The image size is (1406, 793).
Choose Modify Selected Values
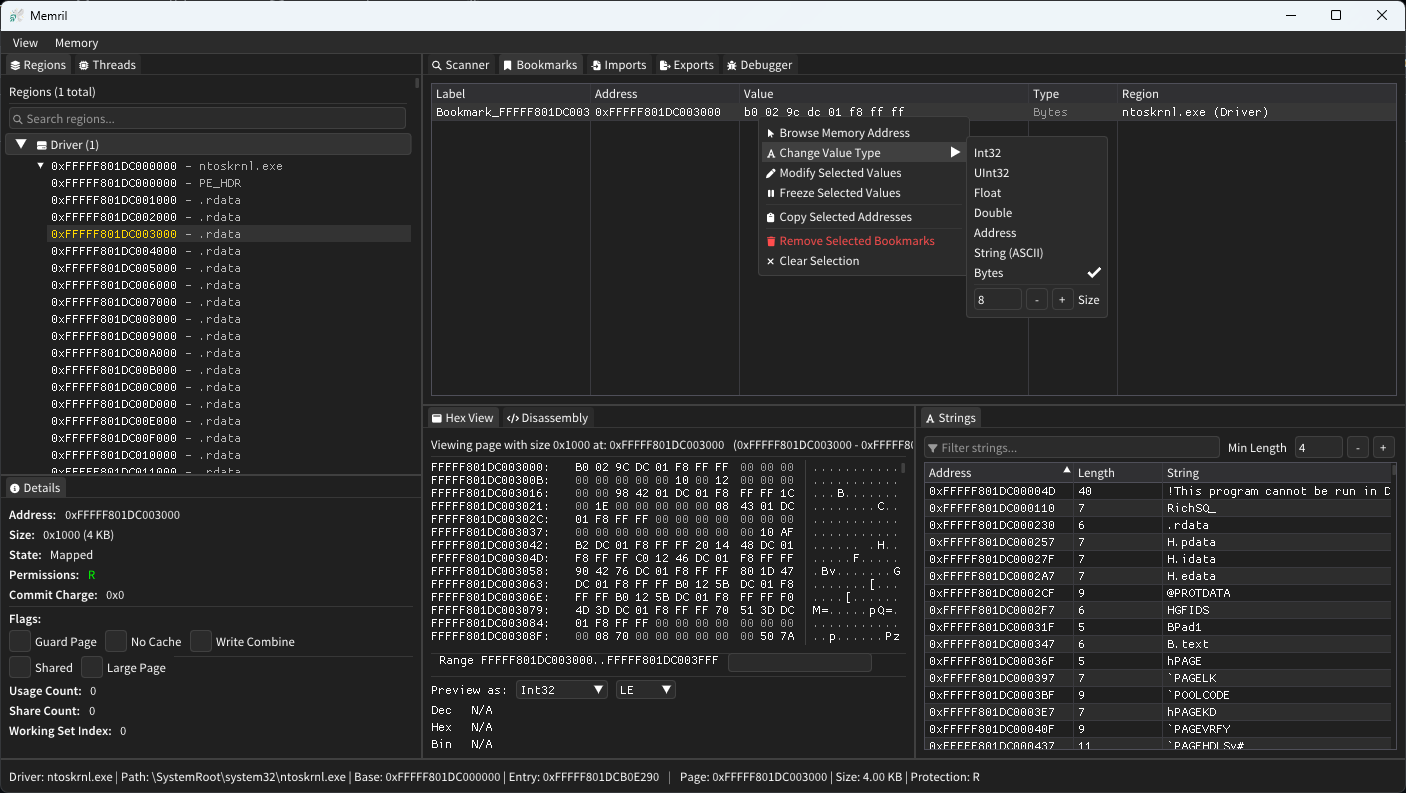863,173
